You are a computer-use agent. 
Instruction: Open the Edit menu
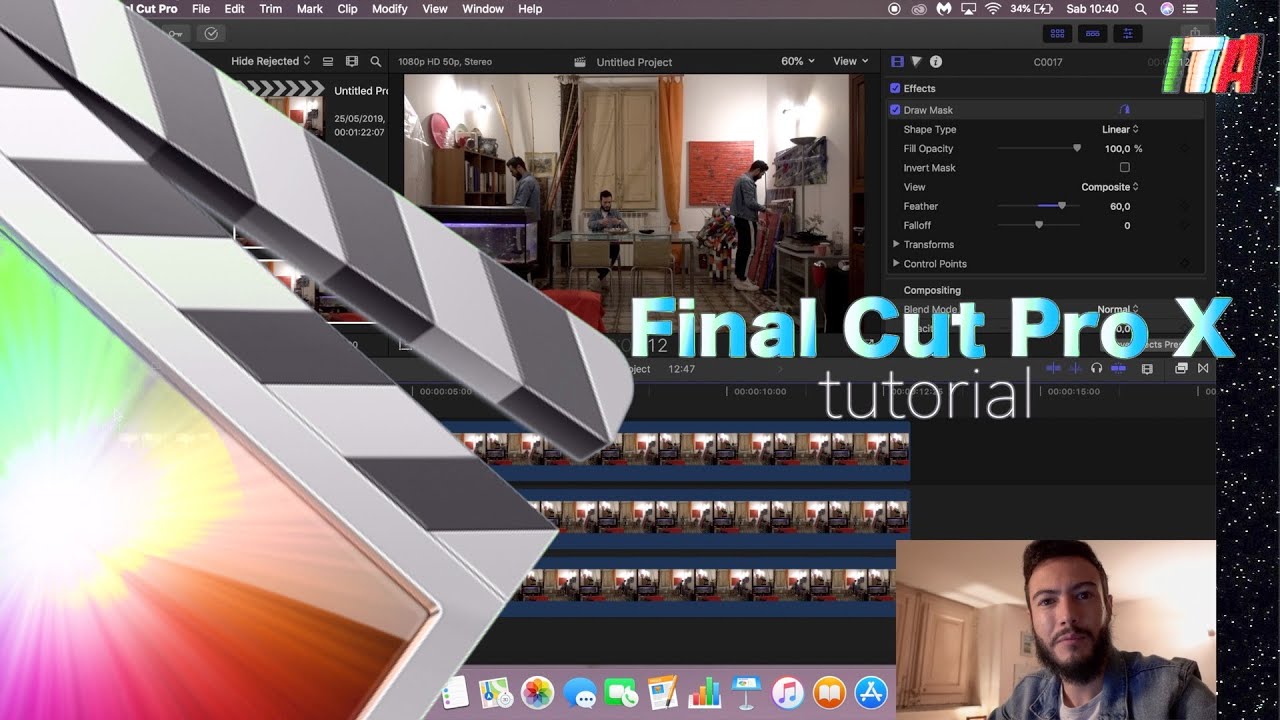[234, 9]
